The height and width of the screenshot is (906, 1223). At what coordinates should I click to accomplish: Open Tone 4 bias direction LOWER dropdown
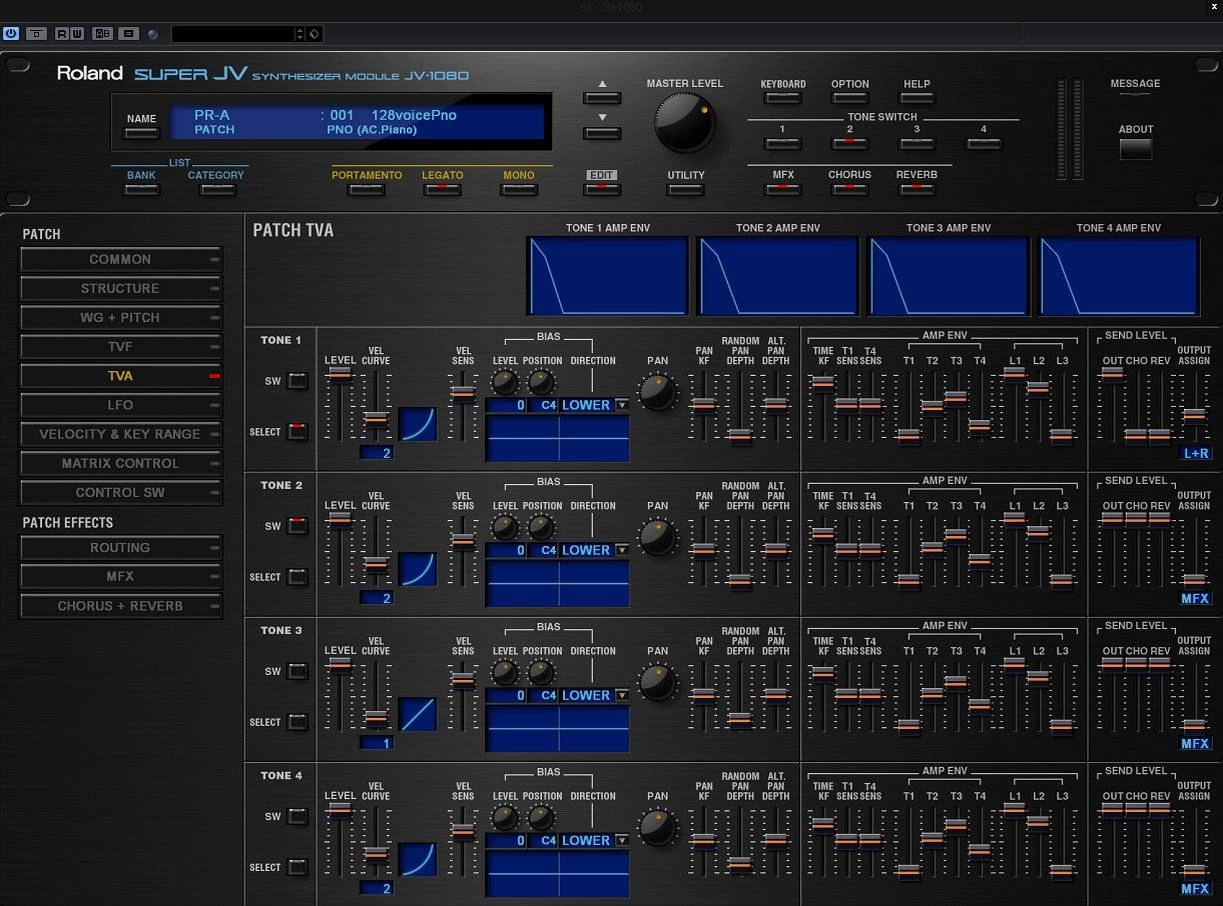click(595, 840)
